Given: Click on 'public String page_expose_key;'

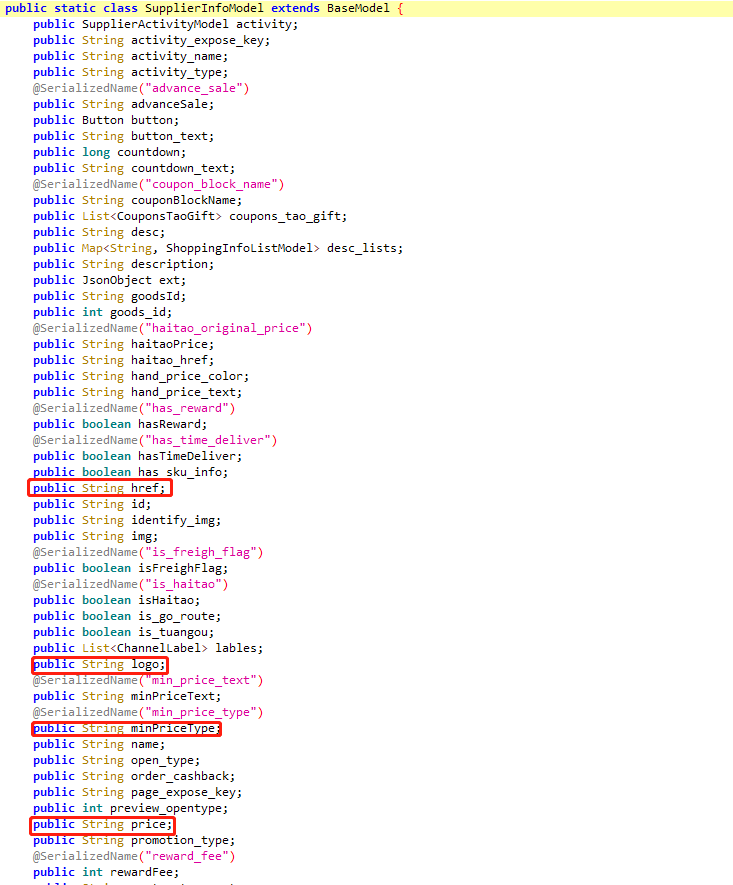Looking at the screenshot, I should (137, 792).
